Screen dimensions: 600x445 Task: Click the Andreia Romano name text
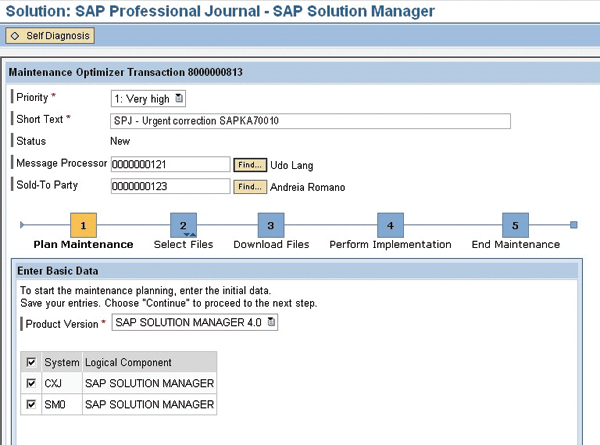click(308, 187)
